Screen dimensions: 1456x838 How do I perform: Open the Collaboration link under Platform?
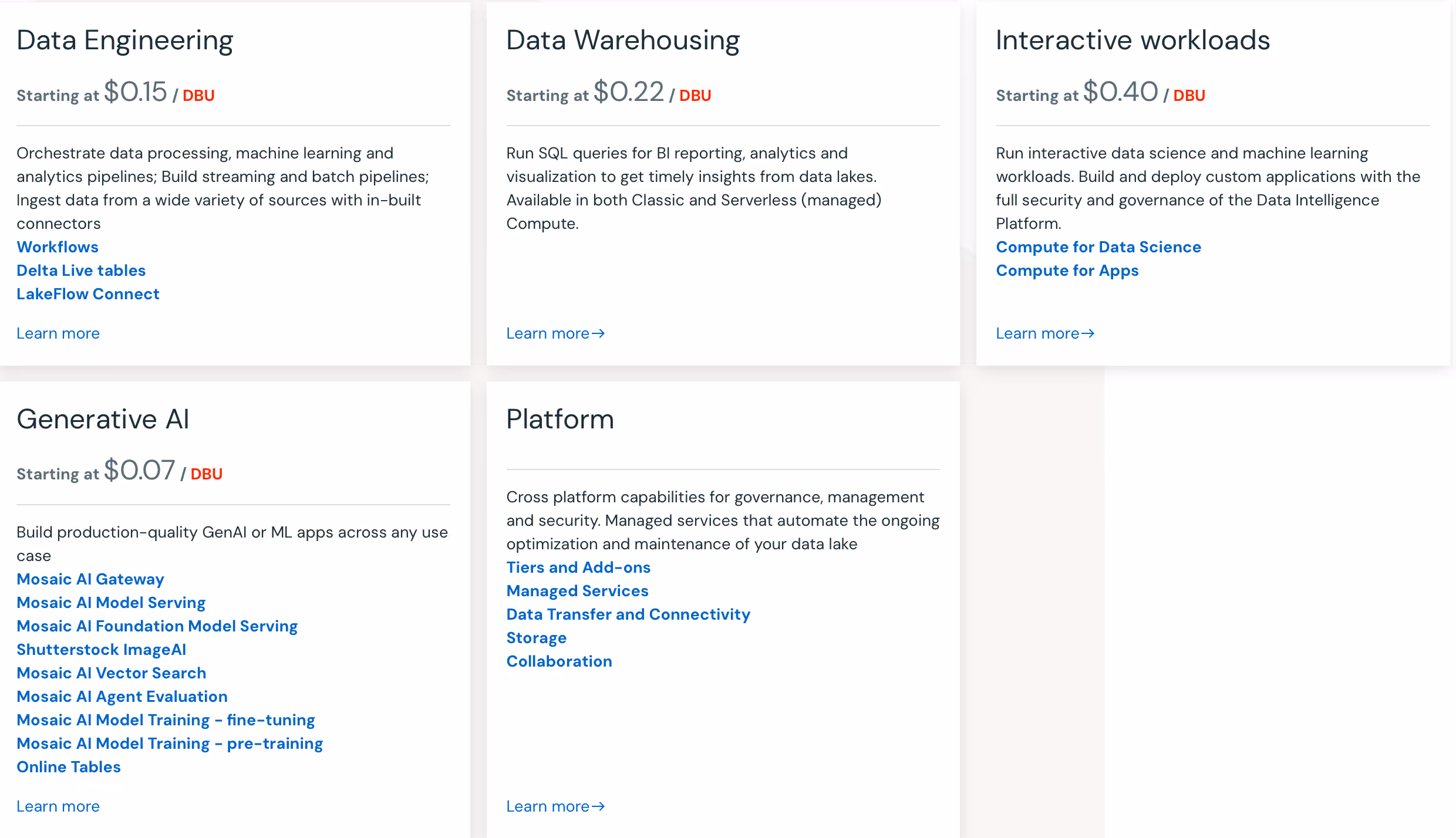560,661
